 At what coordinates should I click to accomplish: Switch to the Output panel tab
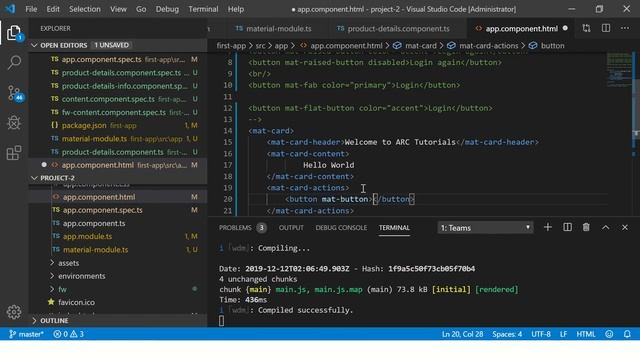(x=291, y=228)
